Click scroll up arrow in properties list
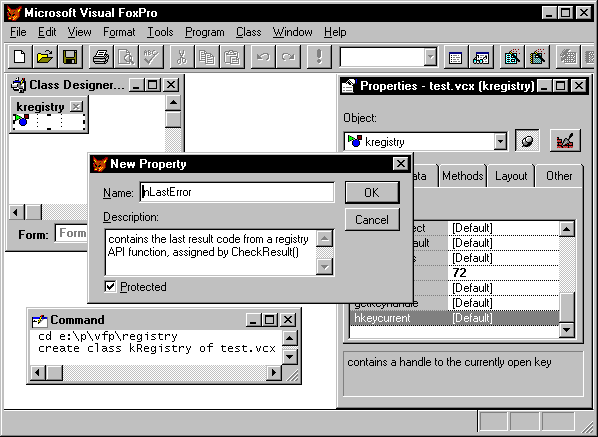Image resolution: width=598 pixels, height=437 pixels. tap(566, 229)
